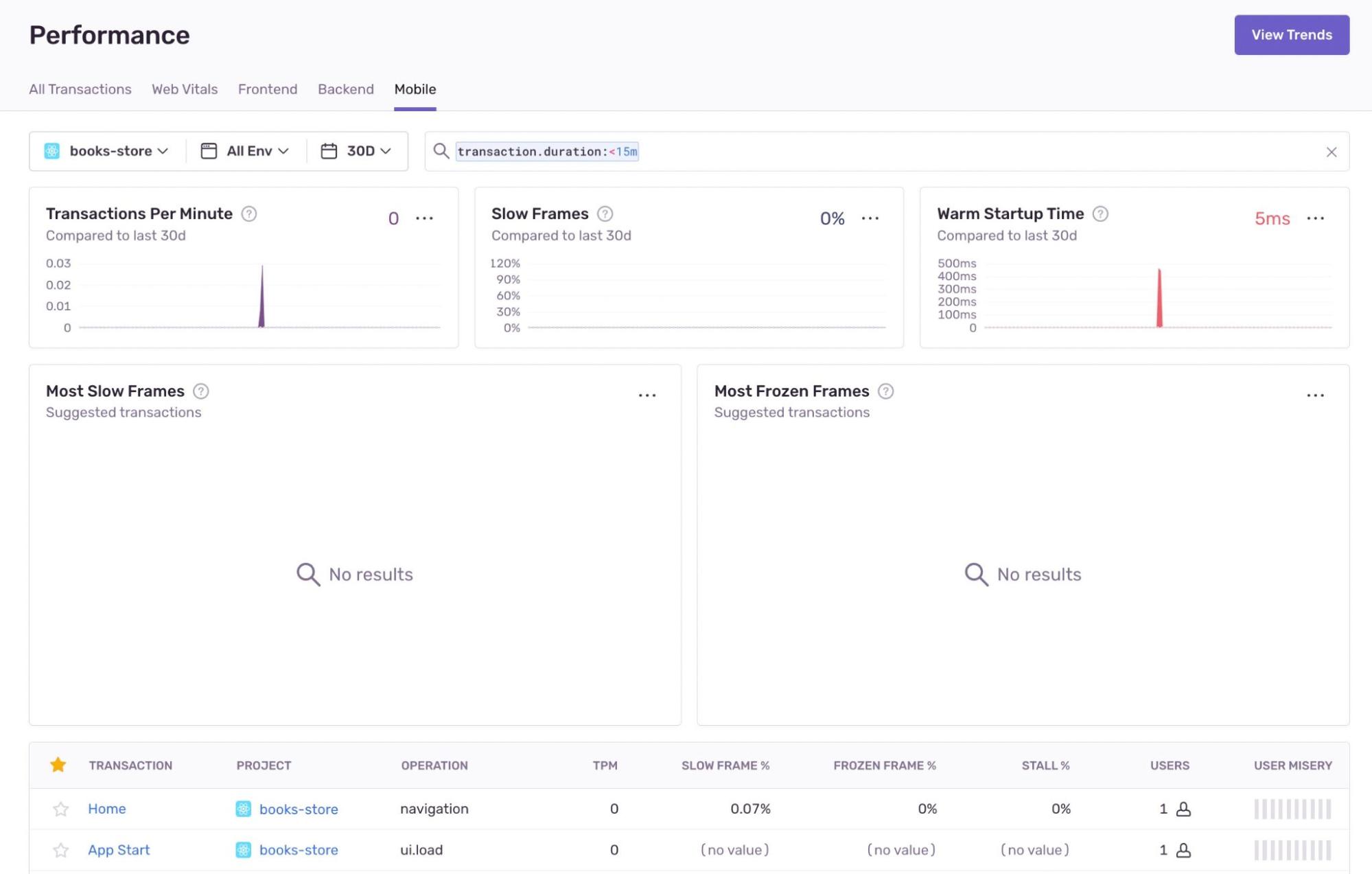
Task: Click the View Trends button
Action: point(1291,34)
